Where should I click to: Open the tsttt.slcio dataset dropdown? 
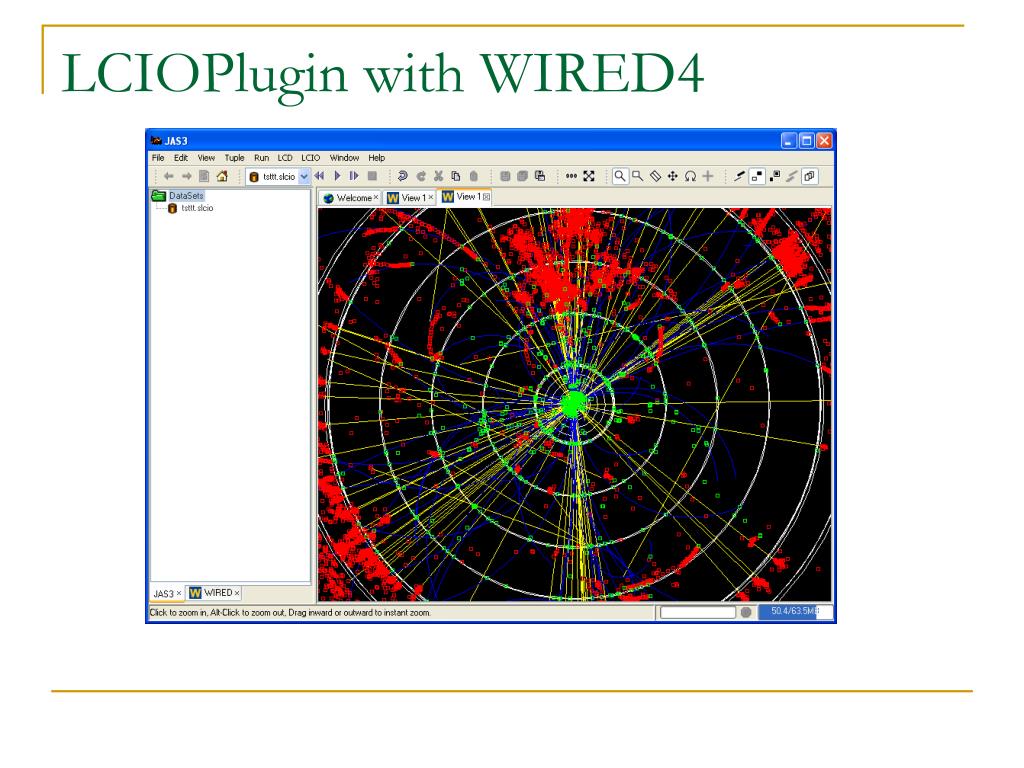click(x=304, y=176)
